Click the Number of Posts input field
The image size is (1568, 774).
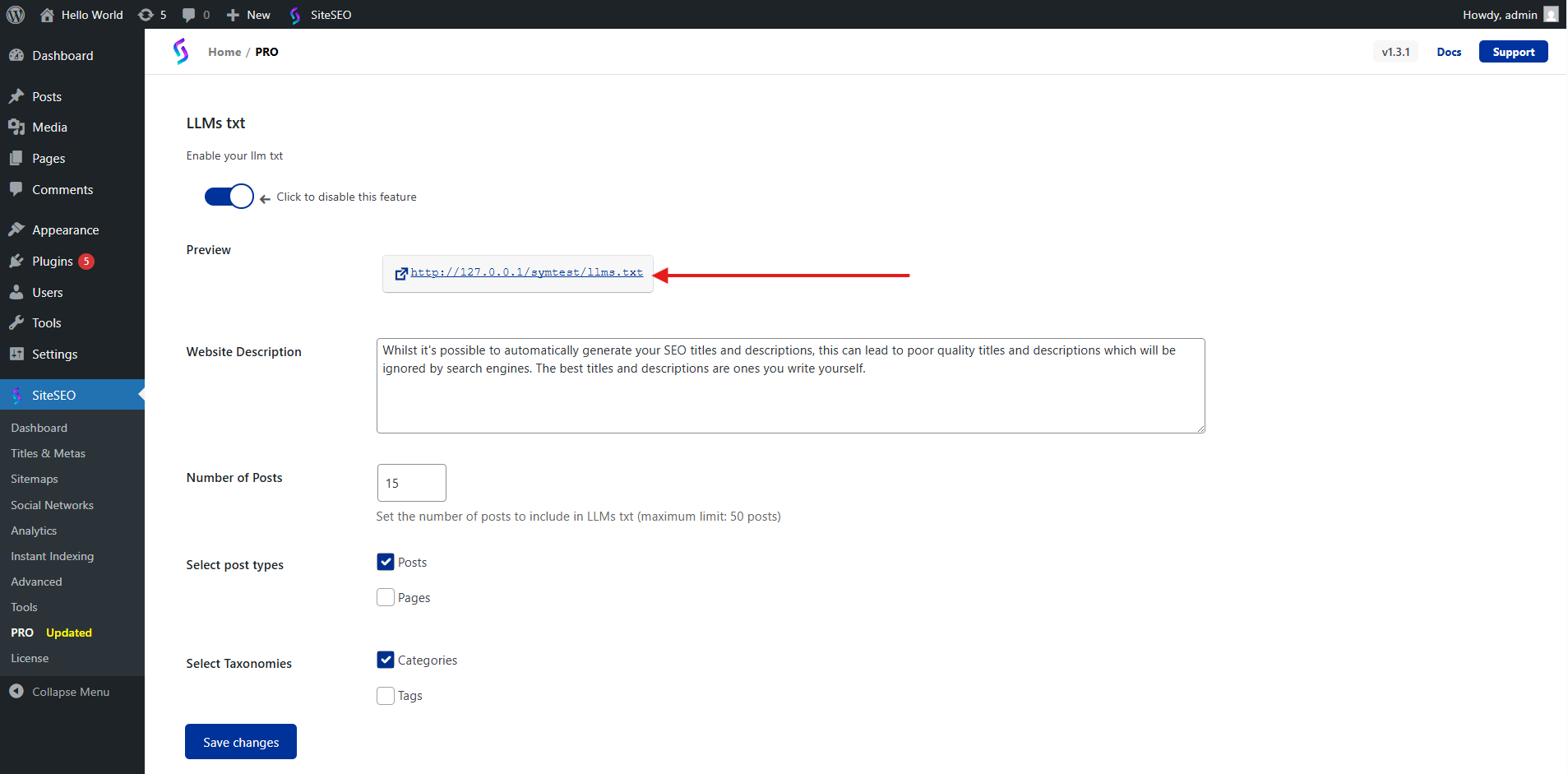[x=411, y=483]
